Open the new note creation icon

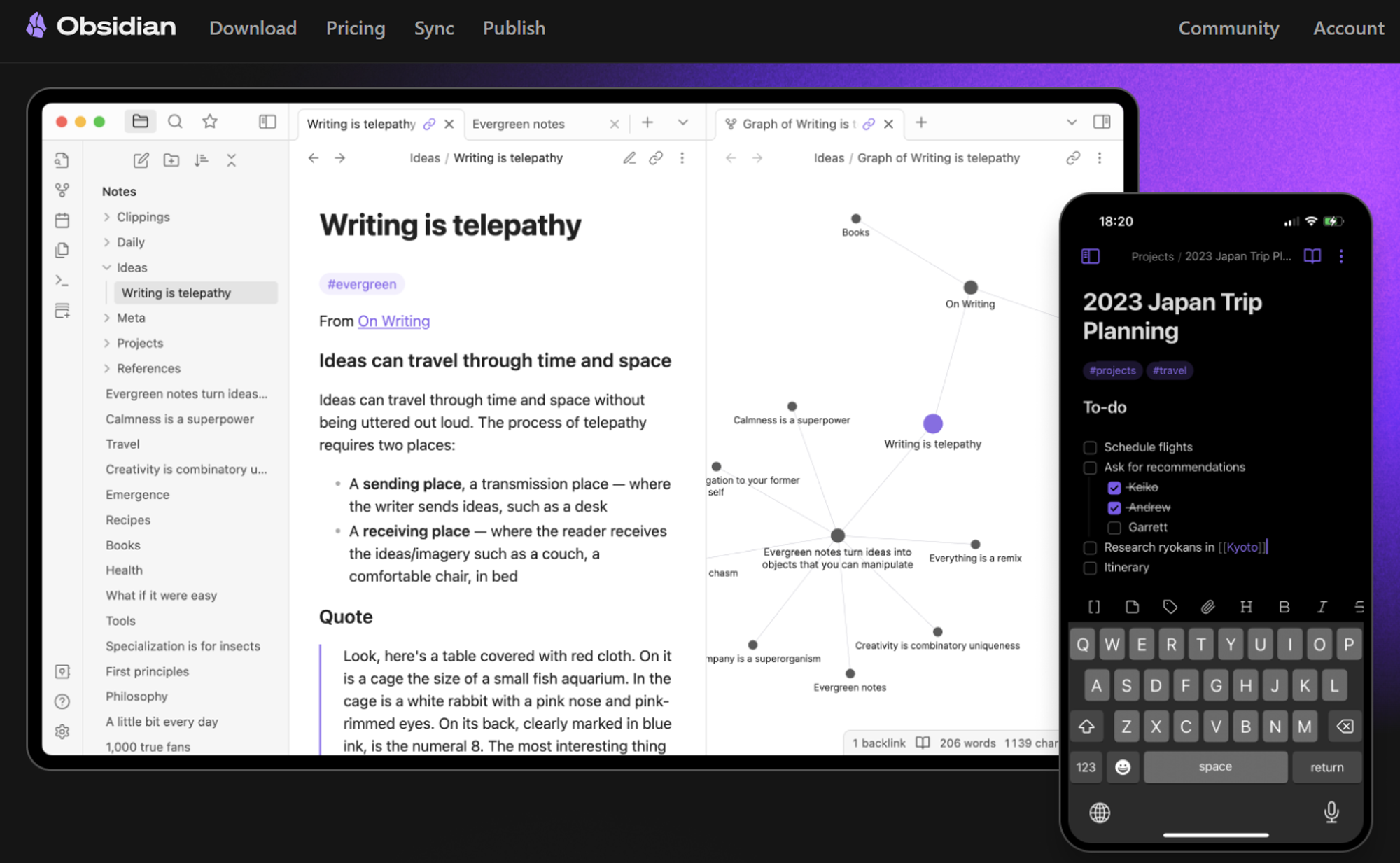pyautogui.click(x=141, y=162)
